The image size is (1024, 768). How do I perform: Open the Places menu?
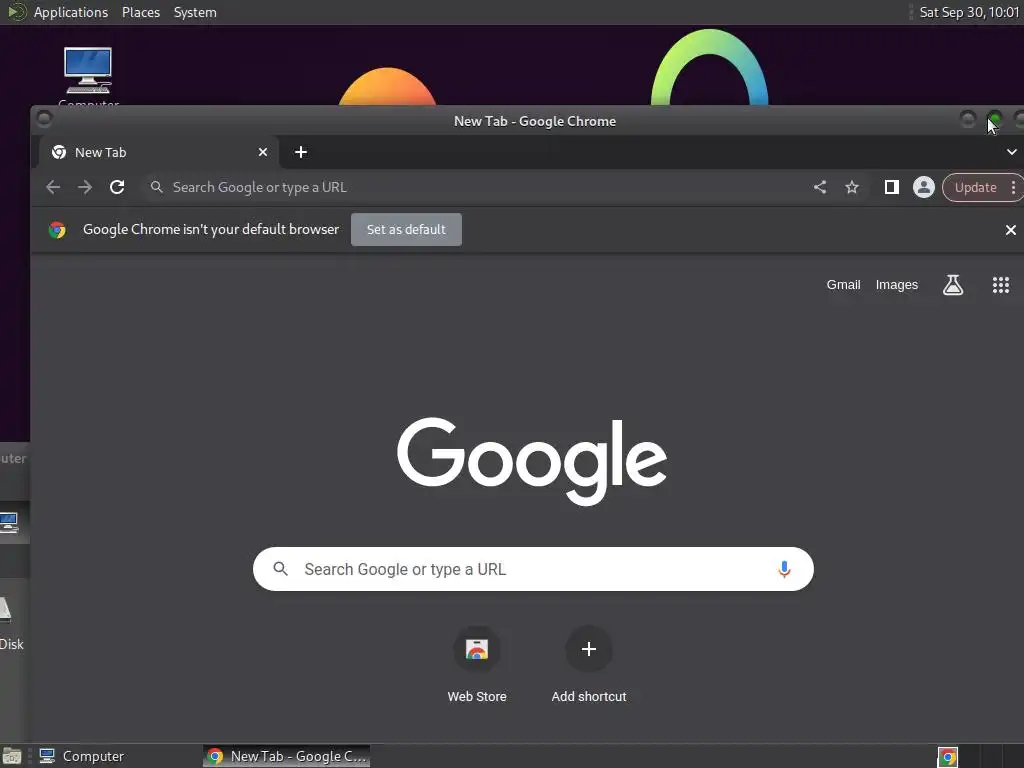click(x=141, y=12)
